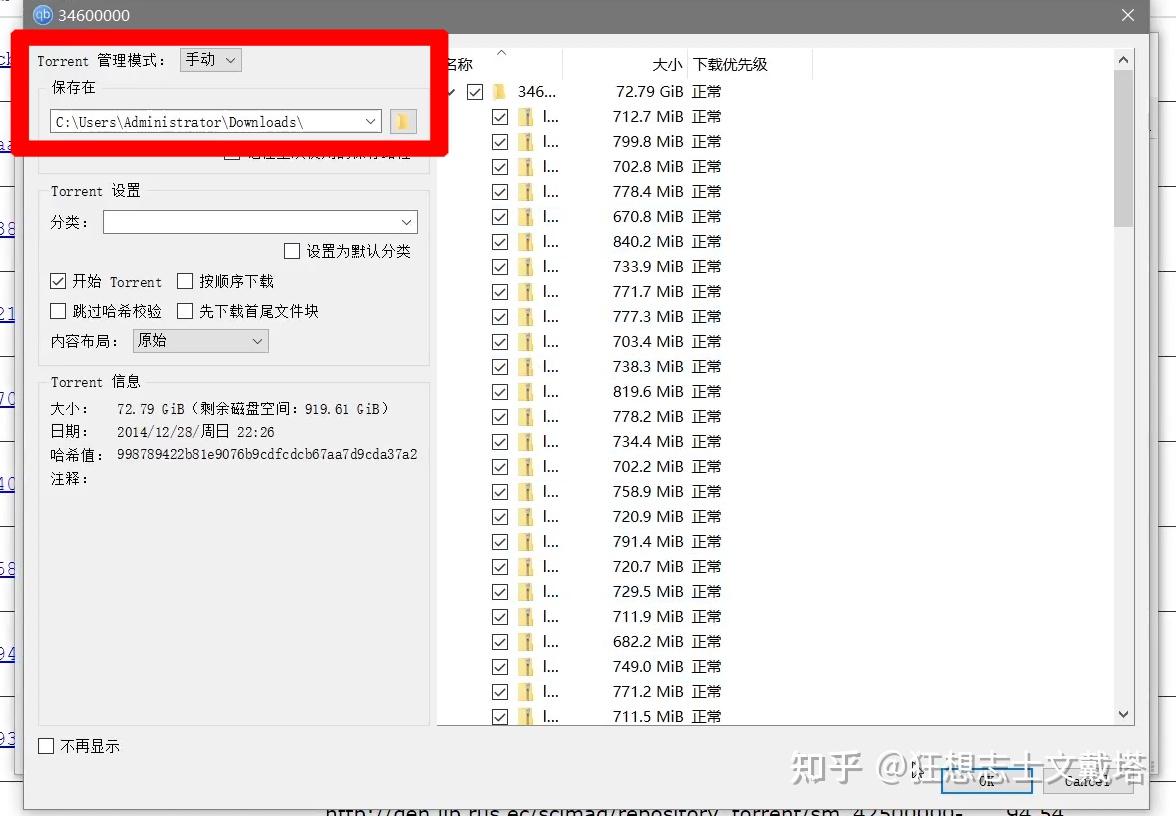
Task: Open the save path dropdown arrow
Action: pos(370,122)
